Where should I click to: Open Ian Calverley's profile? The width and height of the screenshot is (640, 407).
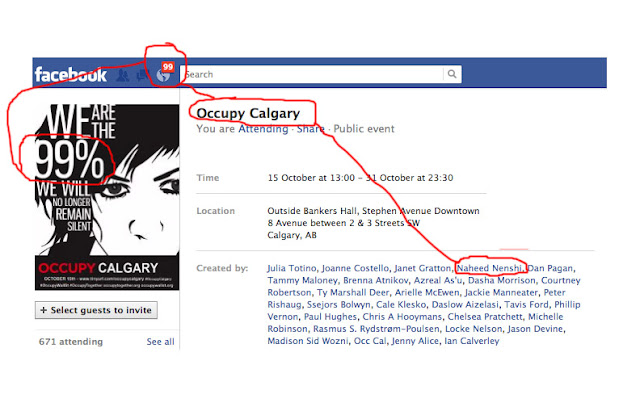472,341
